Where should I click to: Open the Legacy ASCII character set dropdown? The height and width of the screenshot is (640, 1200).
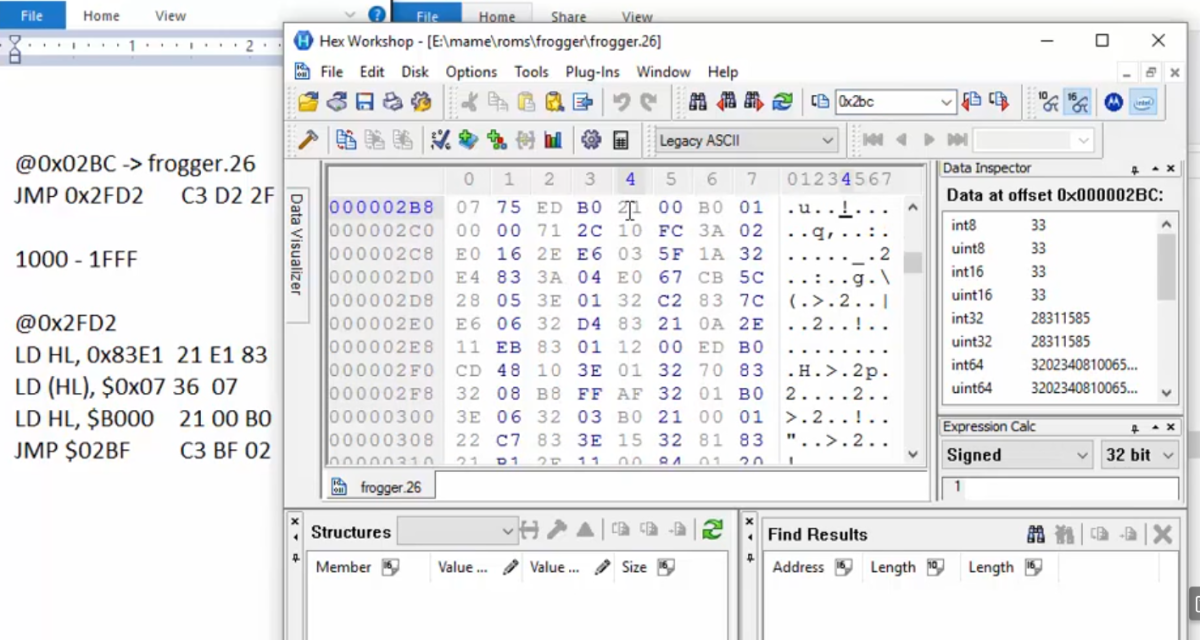point(745,140)
